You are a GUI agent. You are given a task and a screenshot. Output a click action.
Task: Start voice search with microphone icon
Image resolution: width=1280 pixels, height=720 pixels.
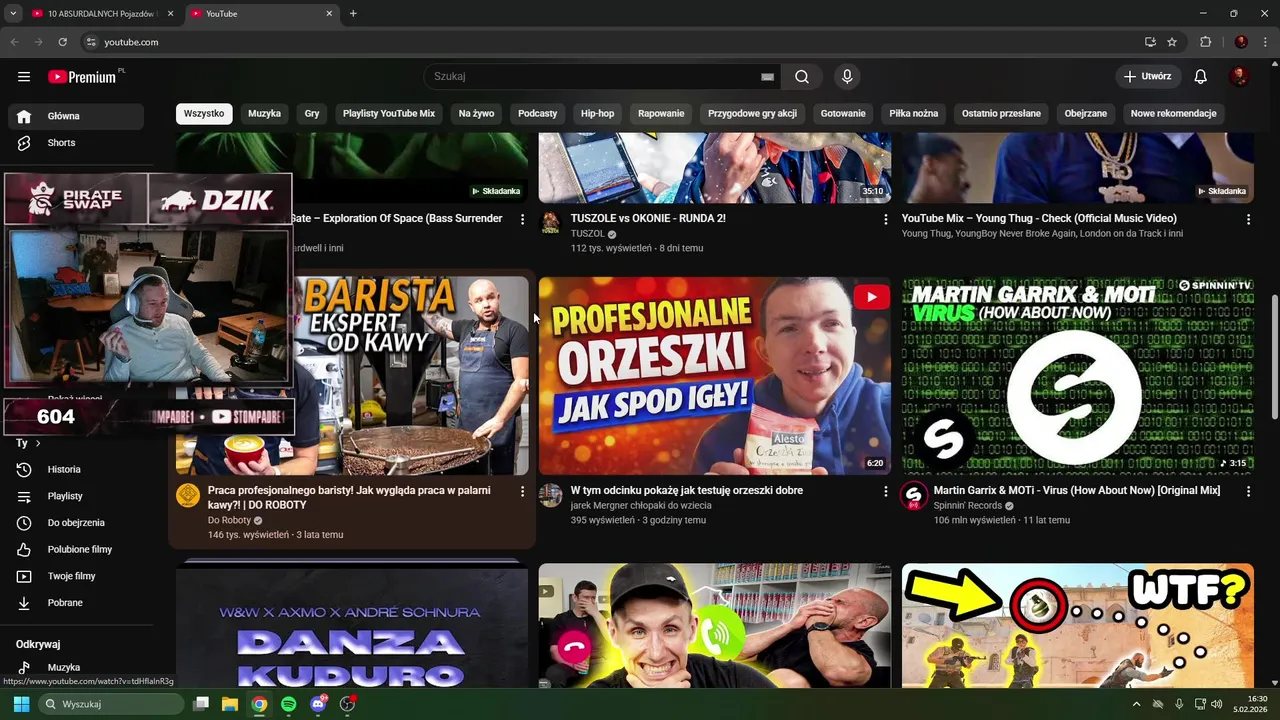pyautogui.click(x=847, y=77)
